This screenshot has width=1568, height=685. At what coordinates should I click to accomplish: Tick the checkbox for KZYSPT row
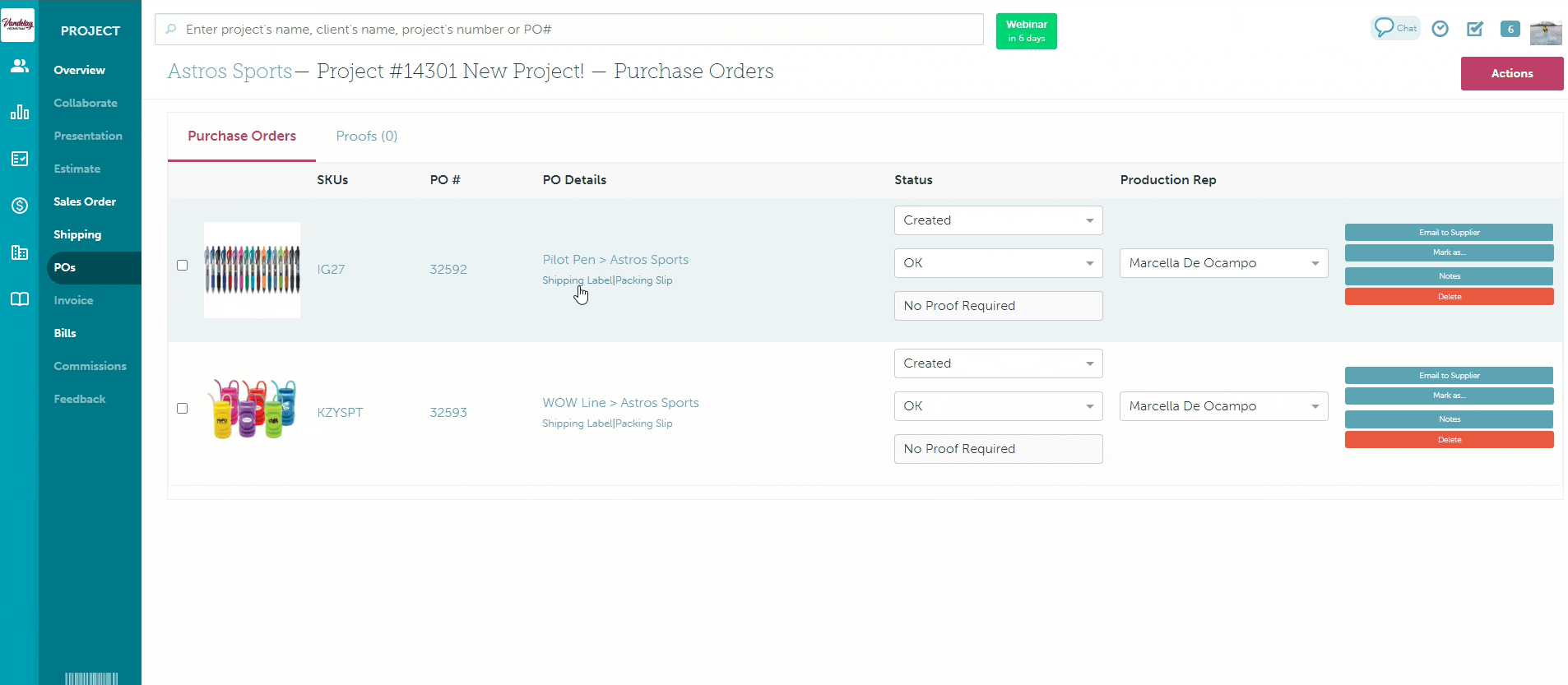point(183,409)
